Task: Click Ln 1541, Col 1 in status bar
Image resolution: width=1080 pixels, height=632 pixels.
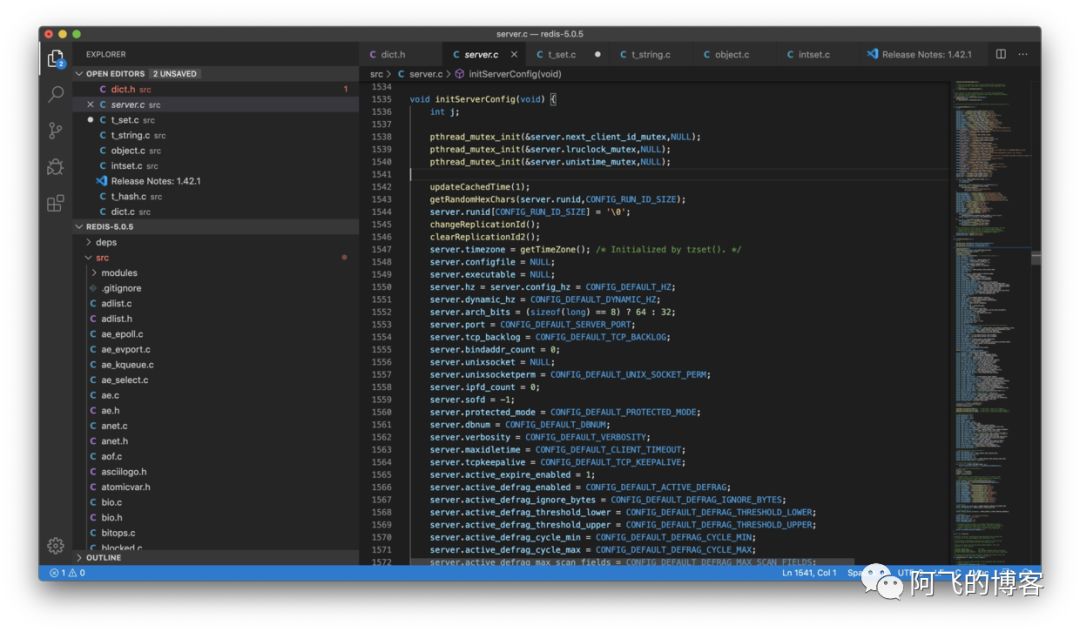Action: click(809, 573)
